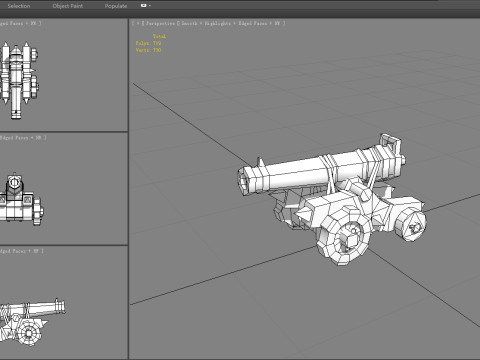The image size is (480, 360).
Task: Click the Verts count statistic text
Action: pyautogui.click(x=148, y=50)
